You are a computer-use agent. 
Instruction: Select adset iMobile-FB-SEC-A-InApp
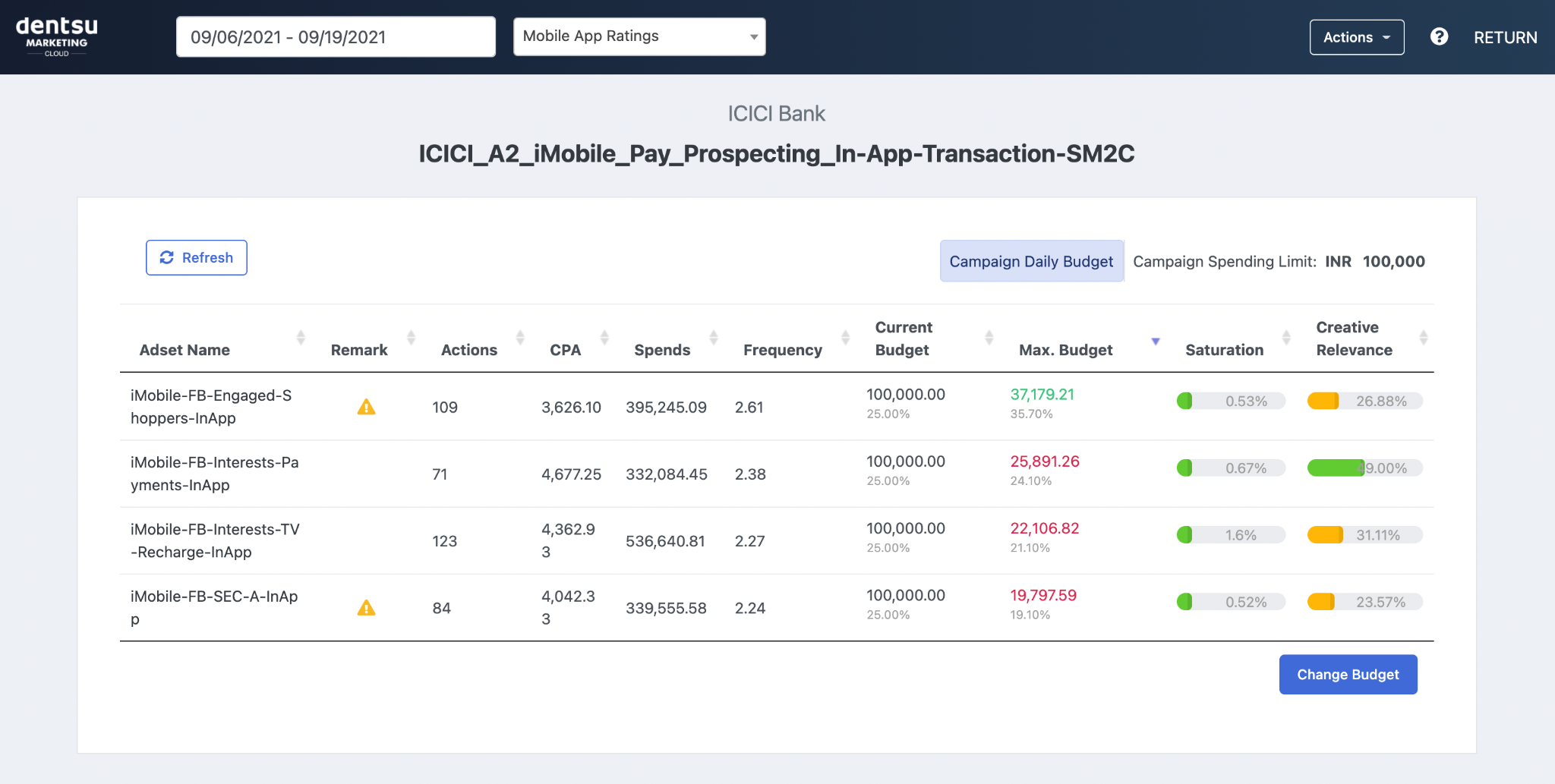tap(214, 607)
